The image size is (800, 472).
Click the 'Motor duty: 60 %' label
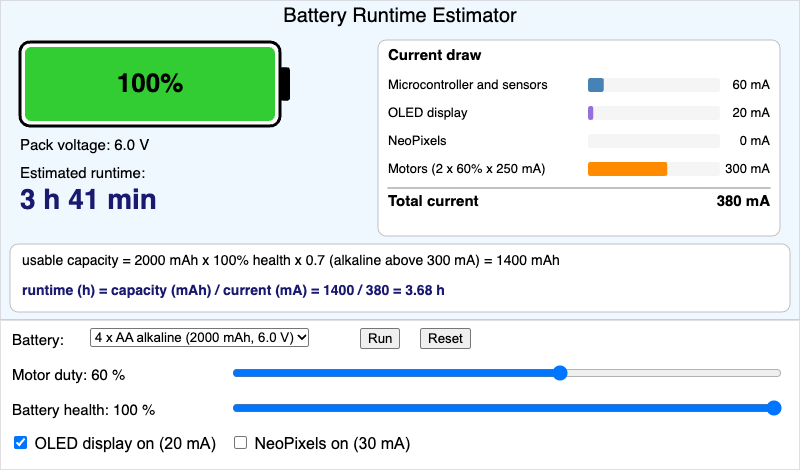tap(68, 376)
